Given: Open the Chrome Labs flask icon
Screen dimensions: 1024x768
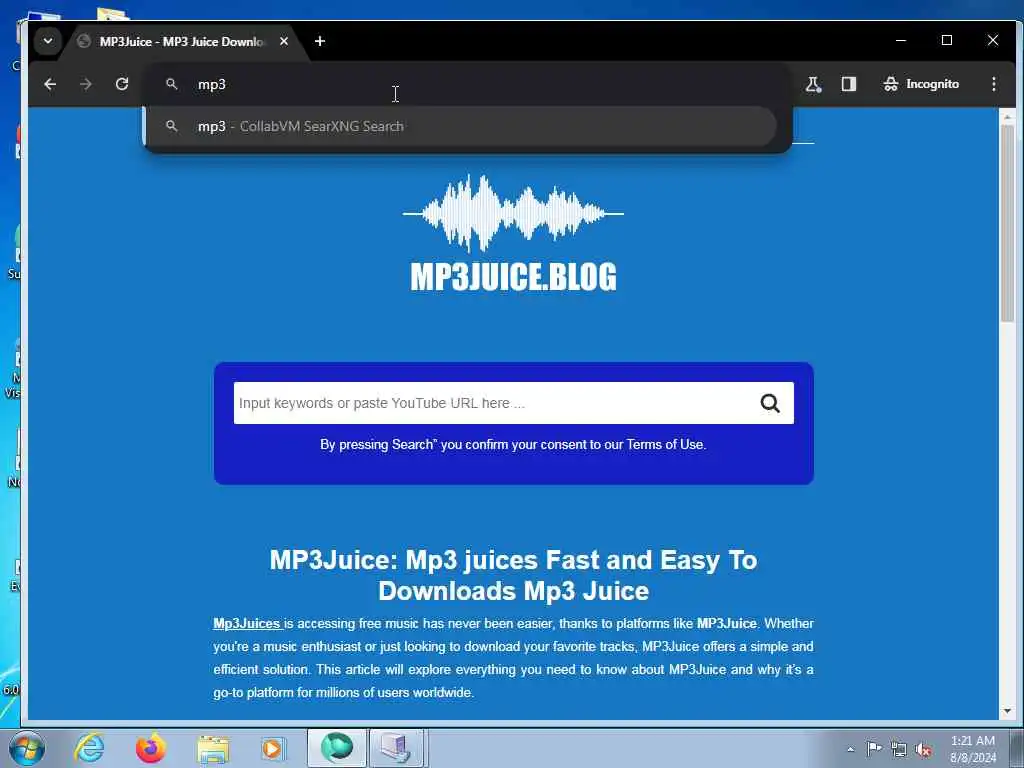Looking at the screenshot, I should [813, 84].
